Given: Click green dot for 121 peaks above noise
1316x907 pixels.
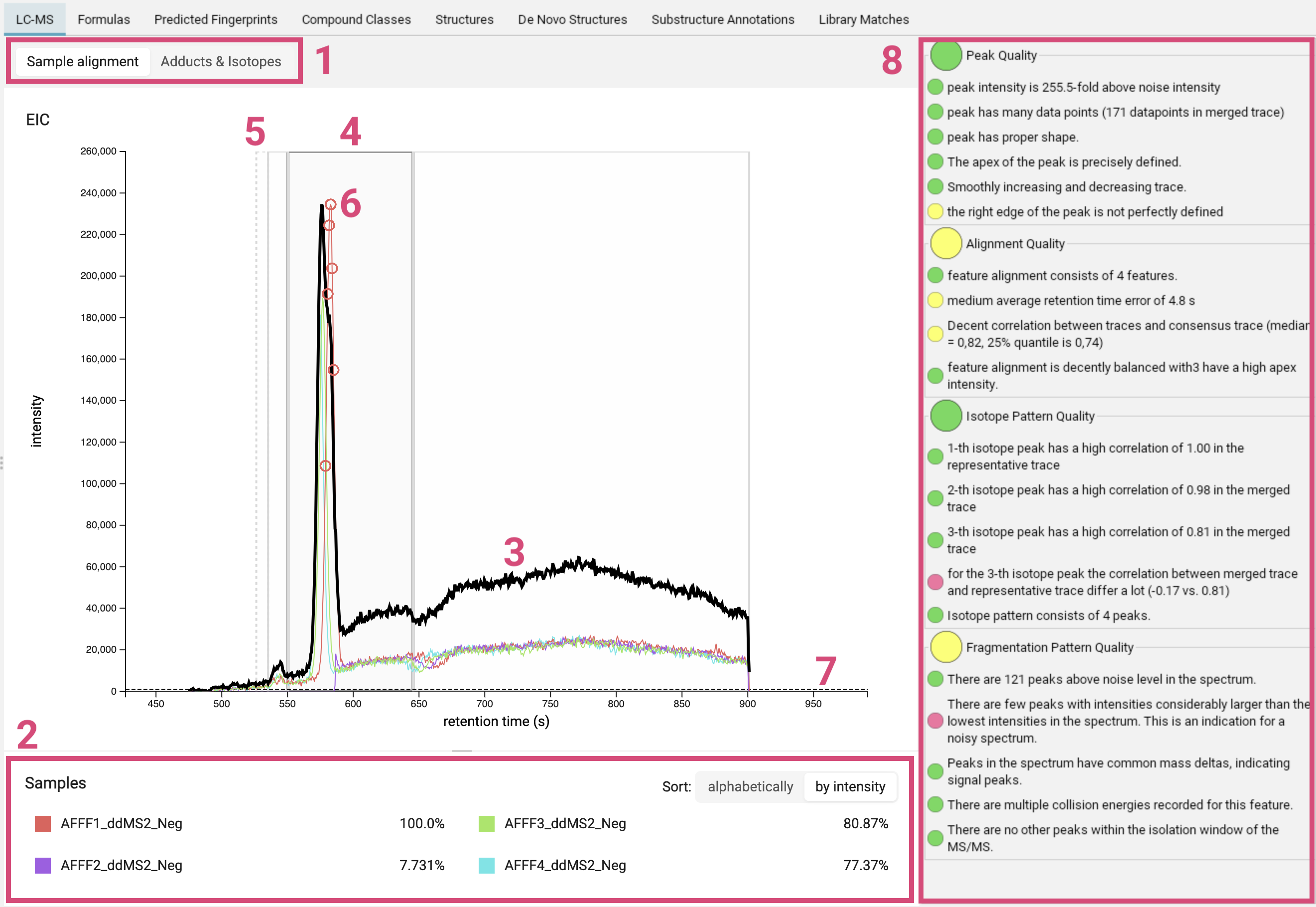Looking at the screenshot, I should (x=935, y=679).
